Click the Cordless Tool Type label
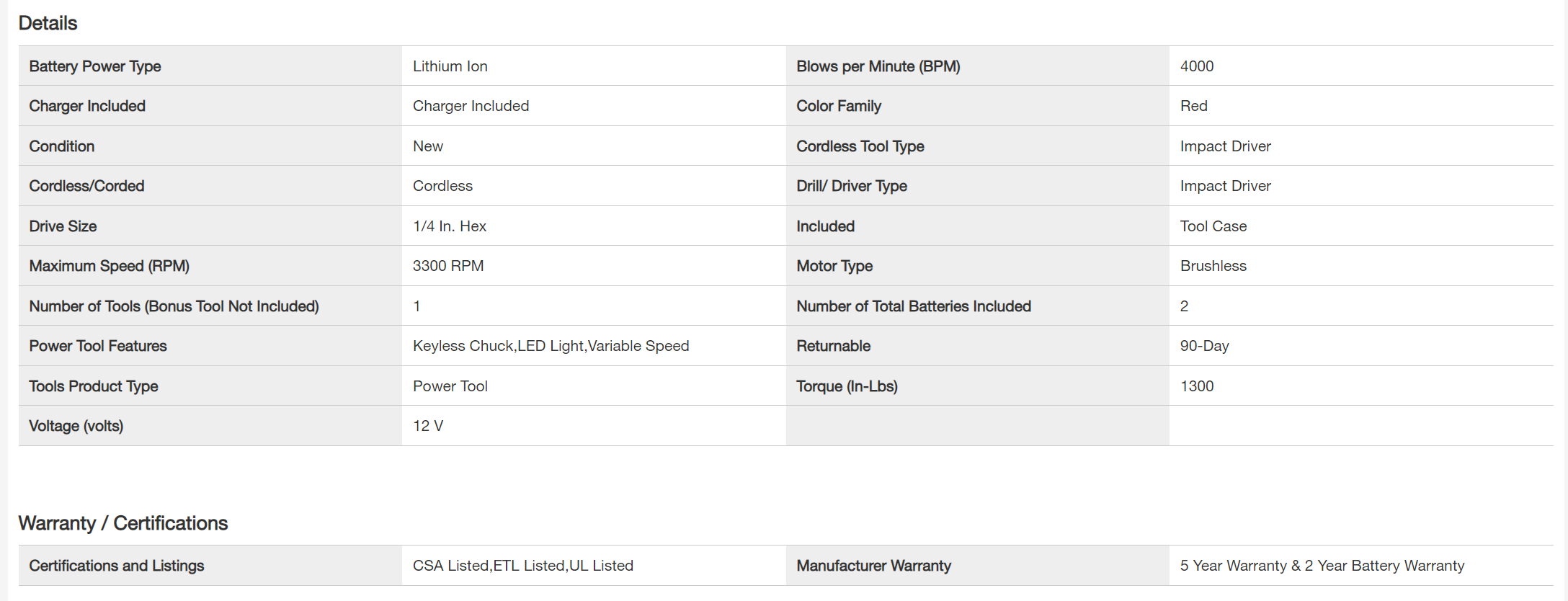The image size is (1568, 601). point(860,146)
